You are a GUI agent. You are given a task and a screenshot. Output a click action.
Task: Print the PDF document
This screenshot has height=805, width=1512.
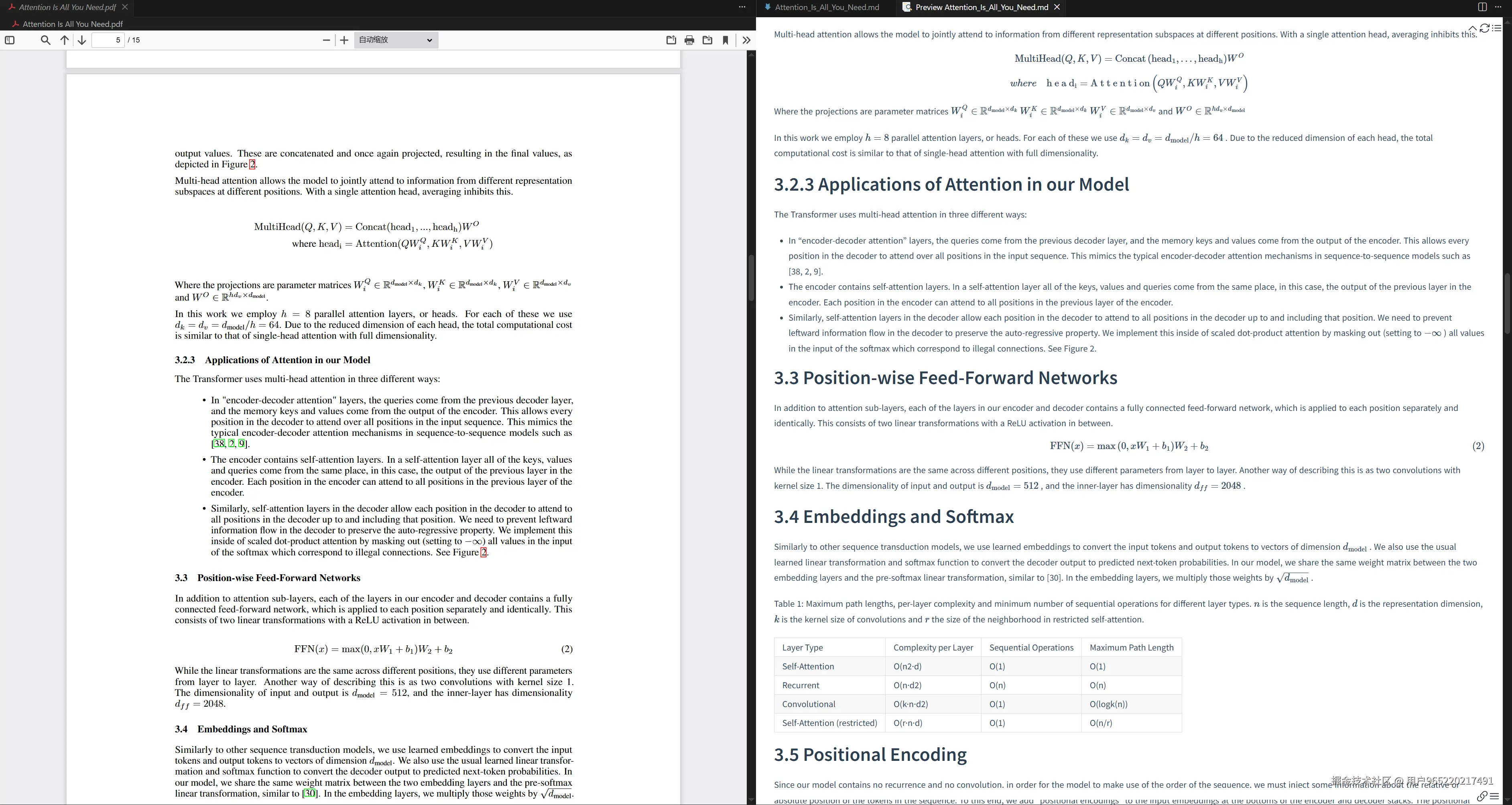click(689, 40)
